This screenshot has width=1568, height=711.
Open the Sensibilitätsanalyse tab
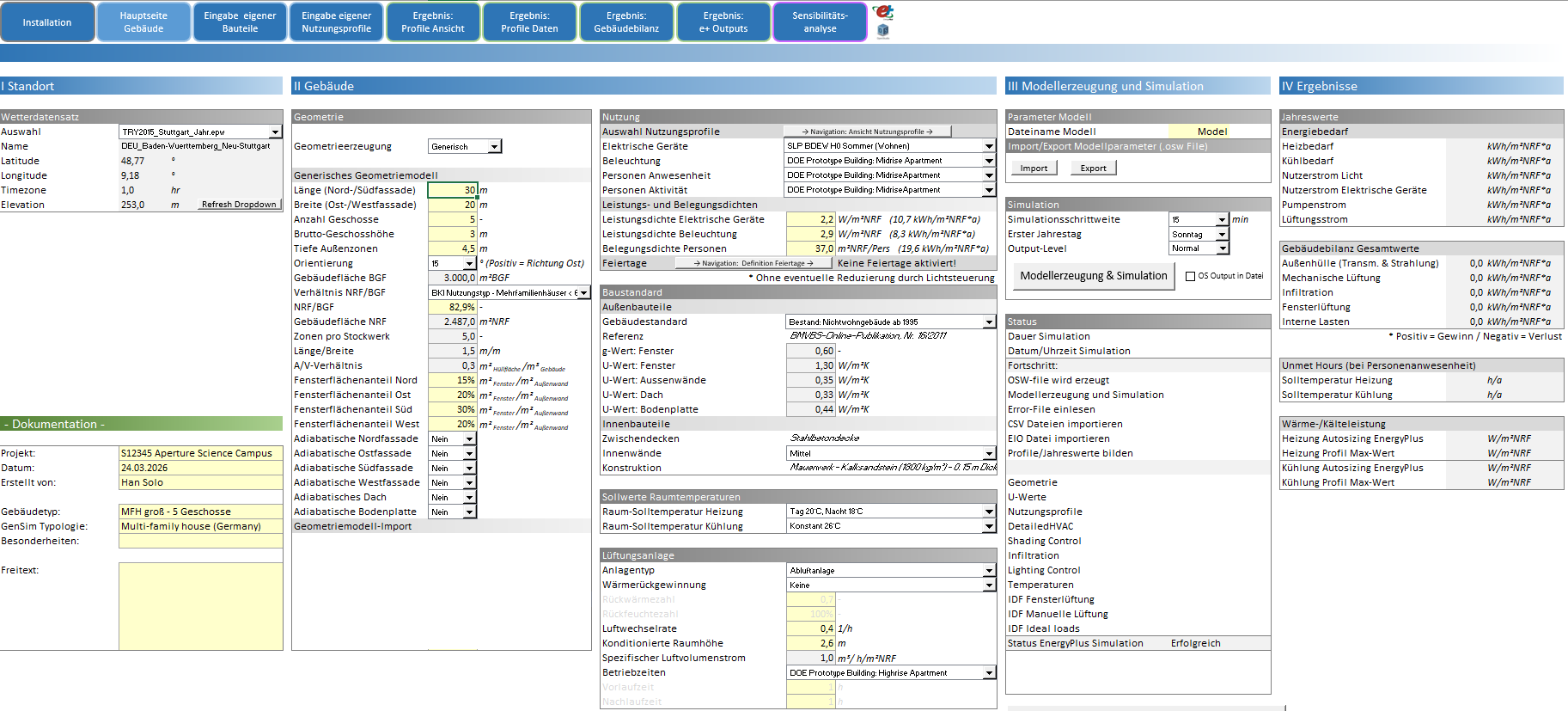[x=820, y=22]
